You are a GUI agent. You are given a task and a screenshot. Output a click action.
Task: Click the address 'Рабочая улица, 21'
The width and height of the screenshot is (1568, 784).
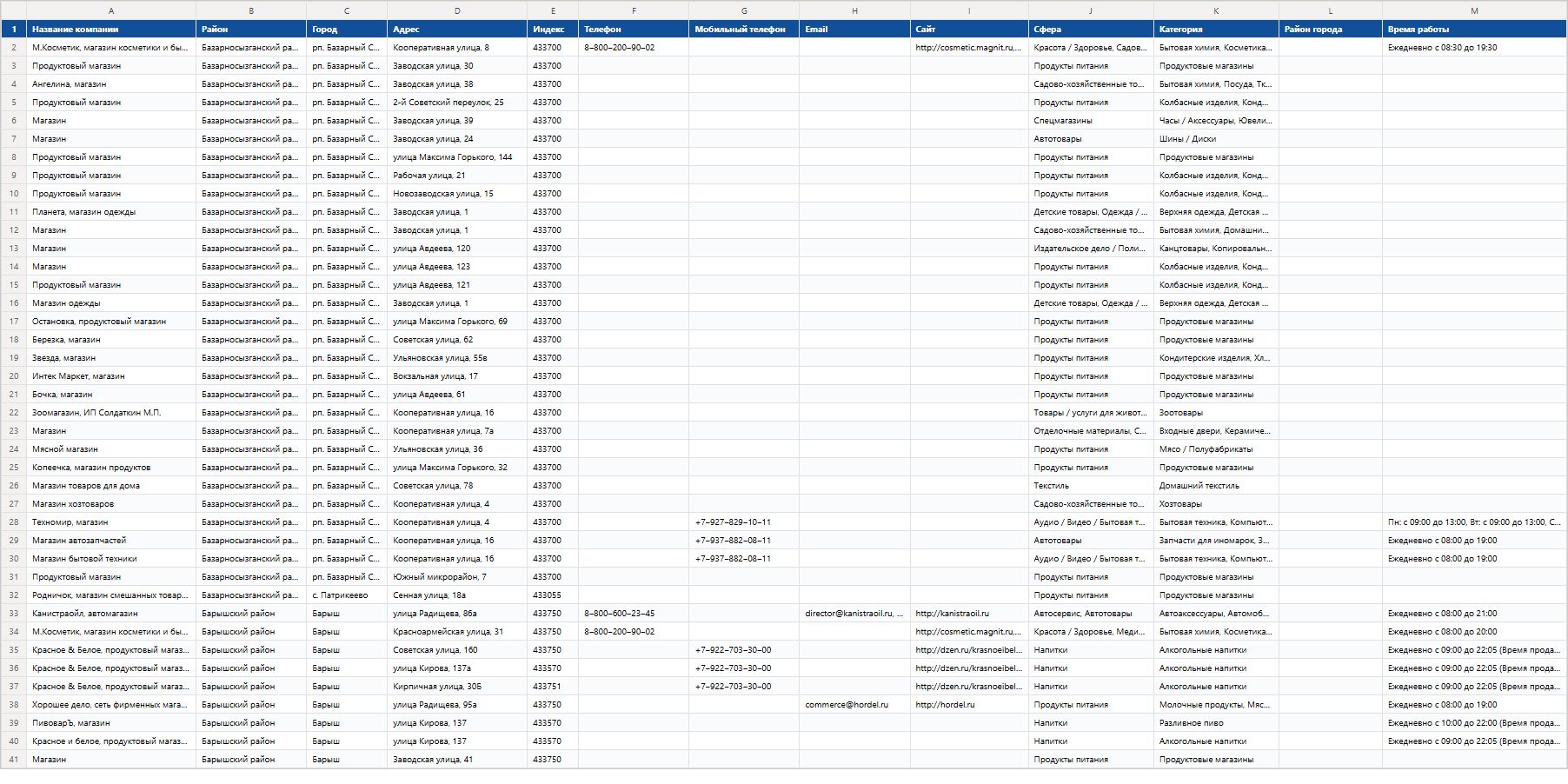(457, 176)
